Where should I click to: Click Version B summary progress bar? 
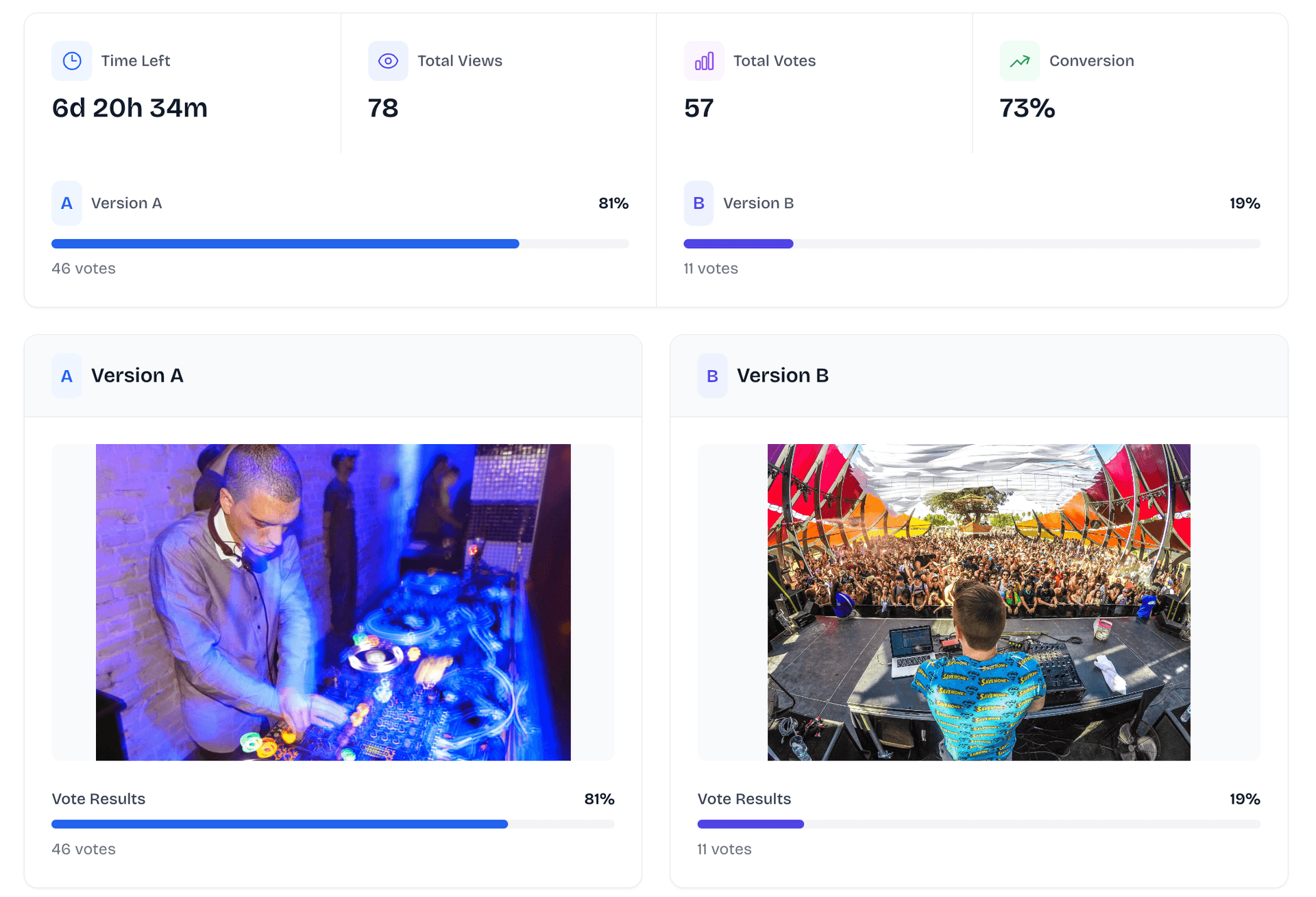[x=972, y=244]
